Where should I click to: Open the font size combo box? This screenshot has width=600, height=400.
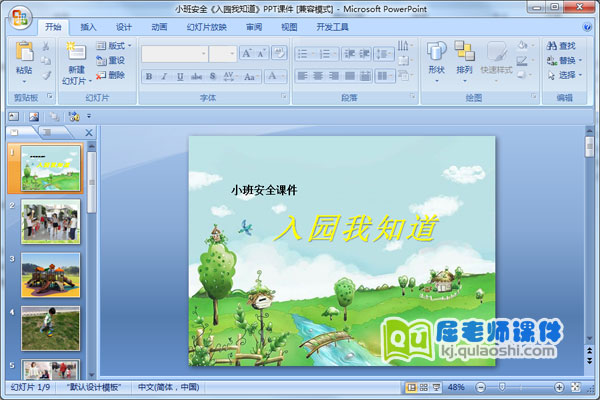[x=223, y=54]
